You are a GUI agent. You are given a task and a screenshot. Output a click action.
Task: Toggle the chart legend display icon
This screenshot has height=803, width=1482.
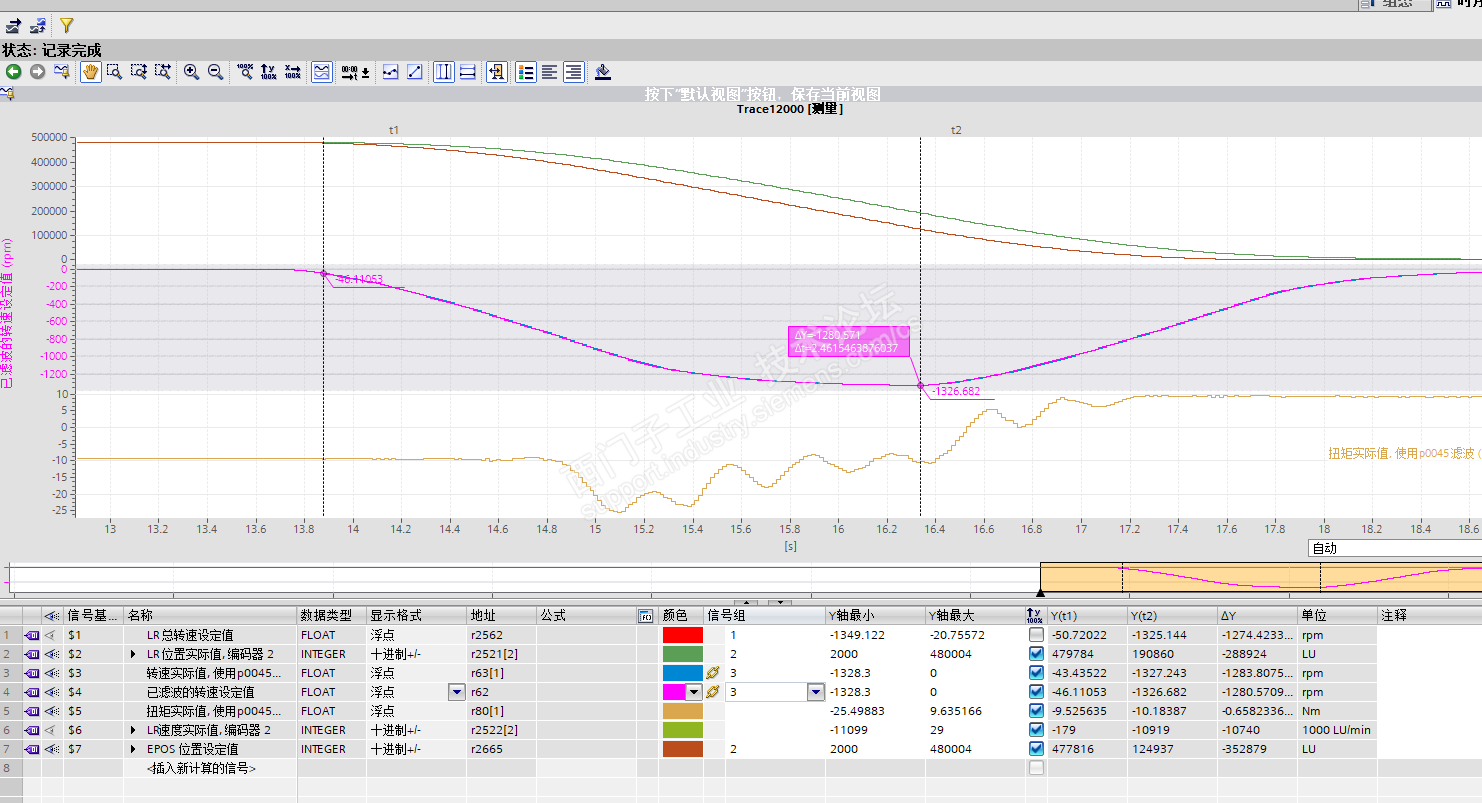pos(526,72)
